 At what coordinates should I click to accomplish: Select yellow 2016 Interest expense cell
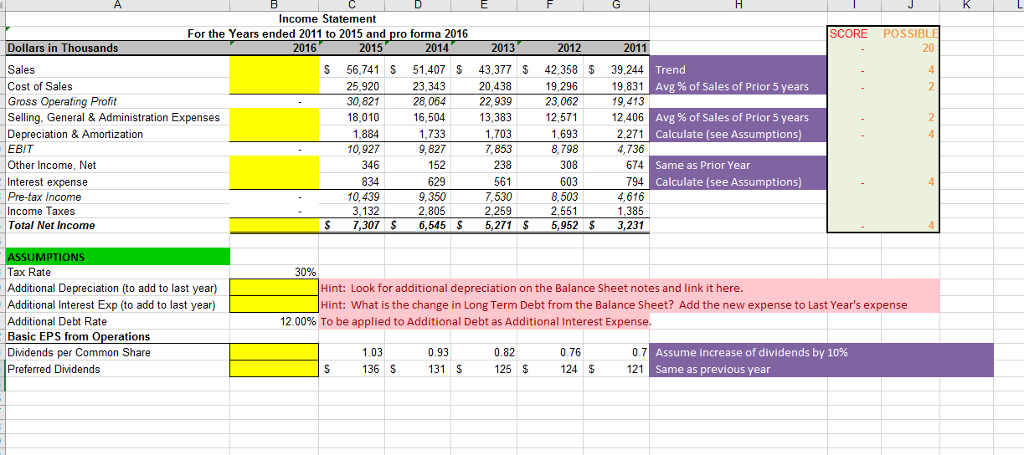tap(274, 181)
